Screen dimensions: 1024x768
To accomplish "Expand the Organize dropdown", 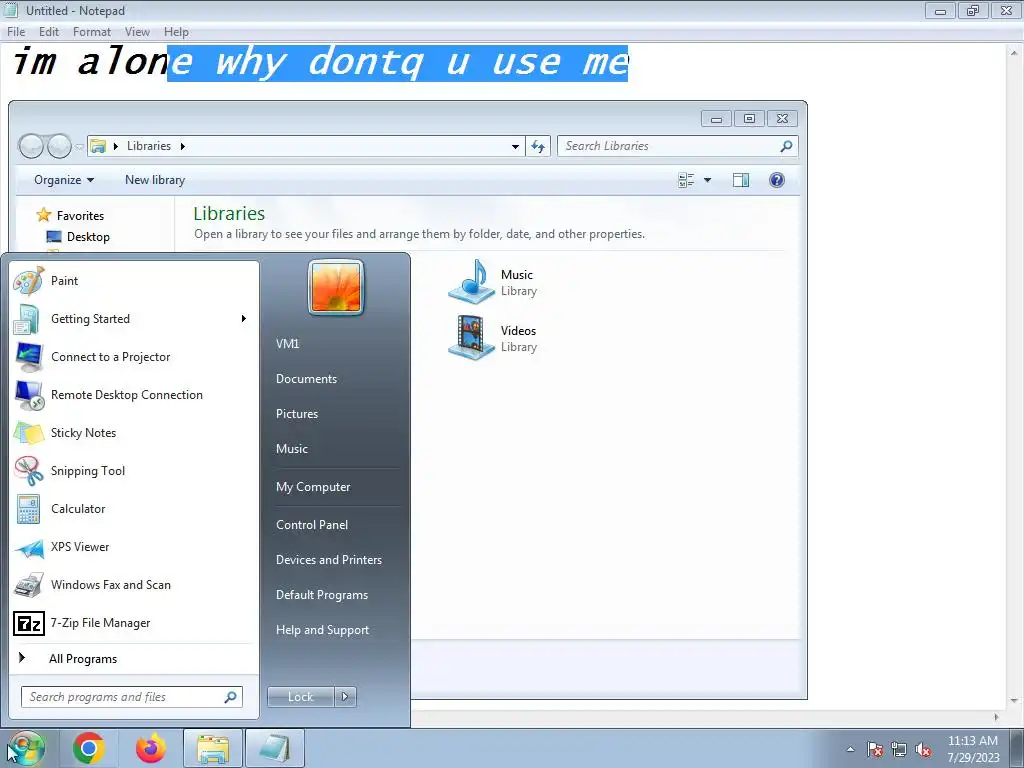I will click(63, 180).
